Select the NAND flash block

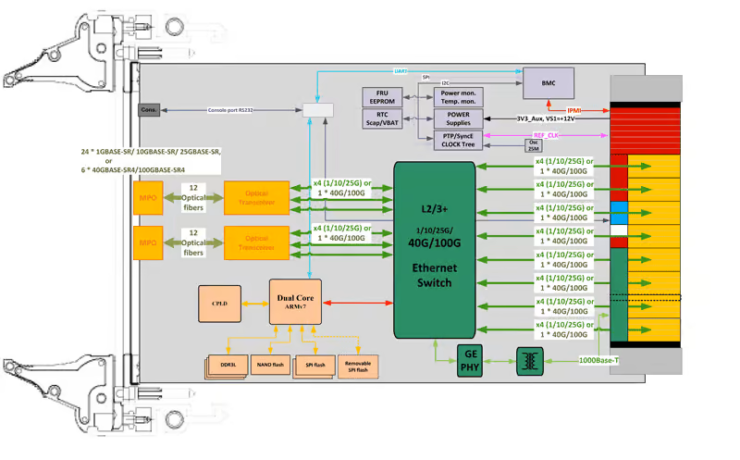[270, 365]
